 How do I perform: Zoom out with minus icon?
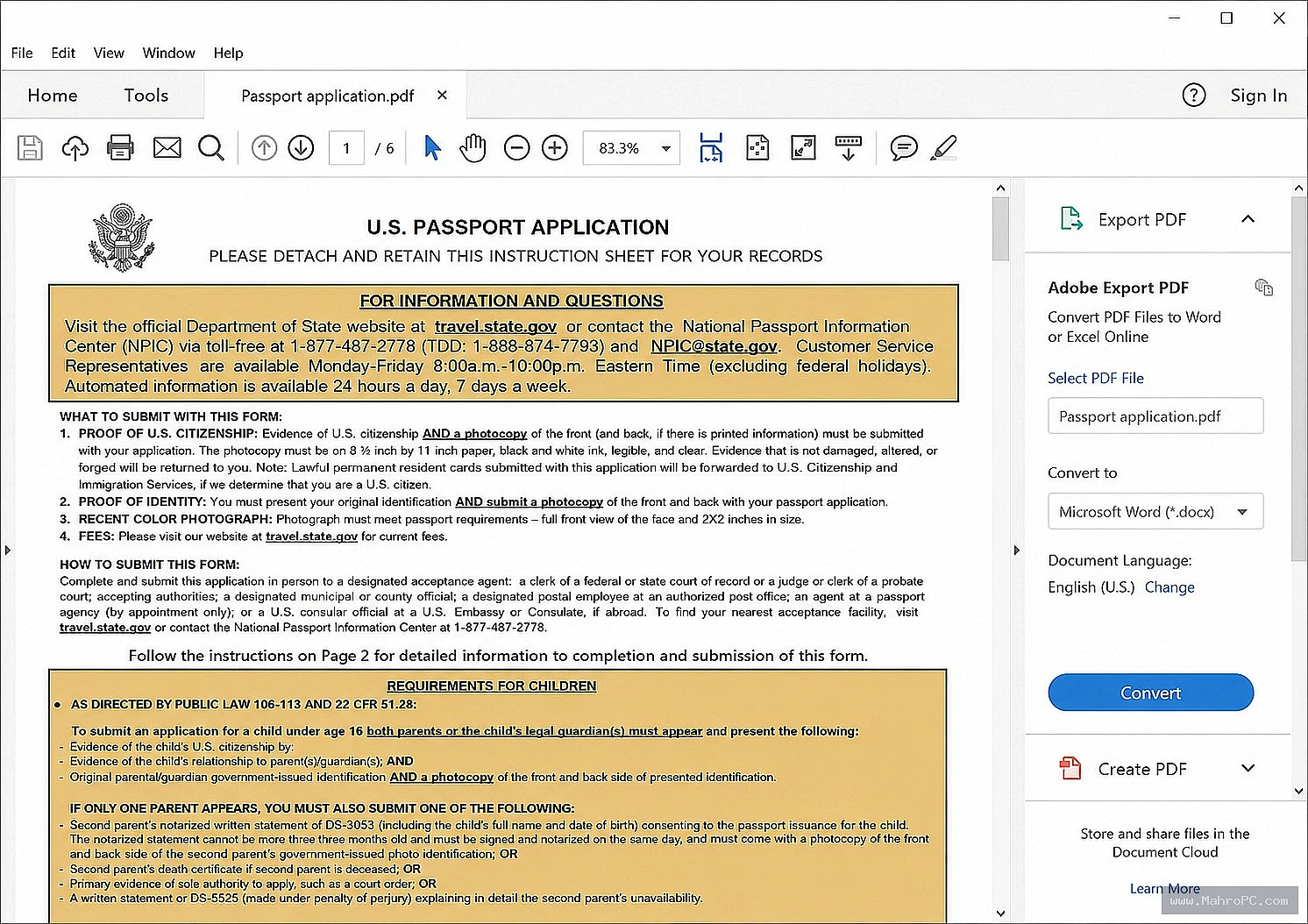coord(517,148)
